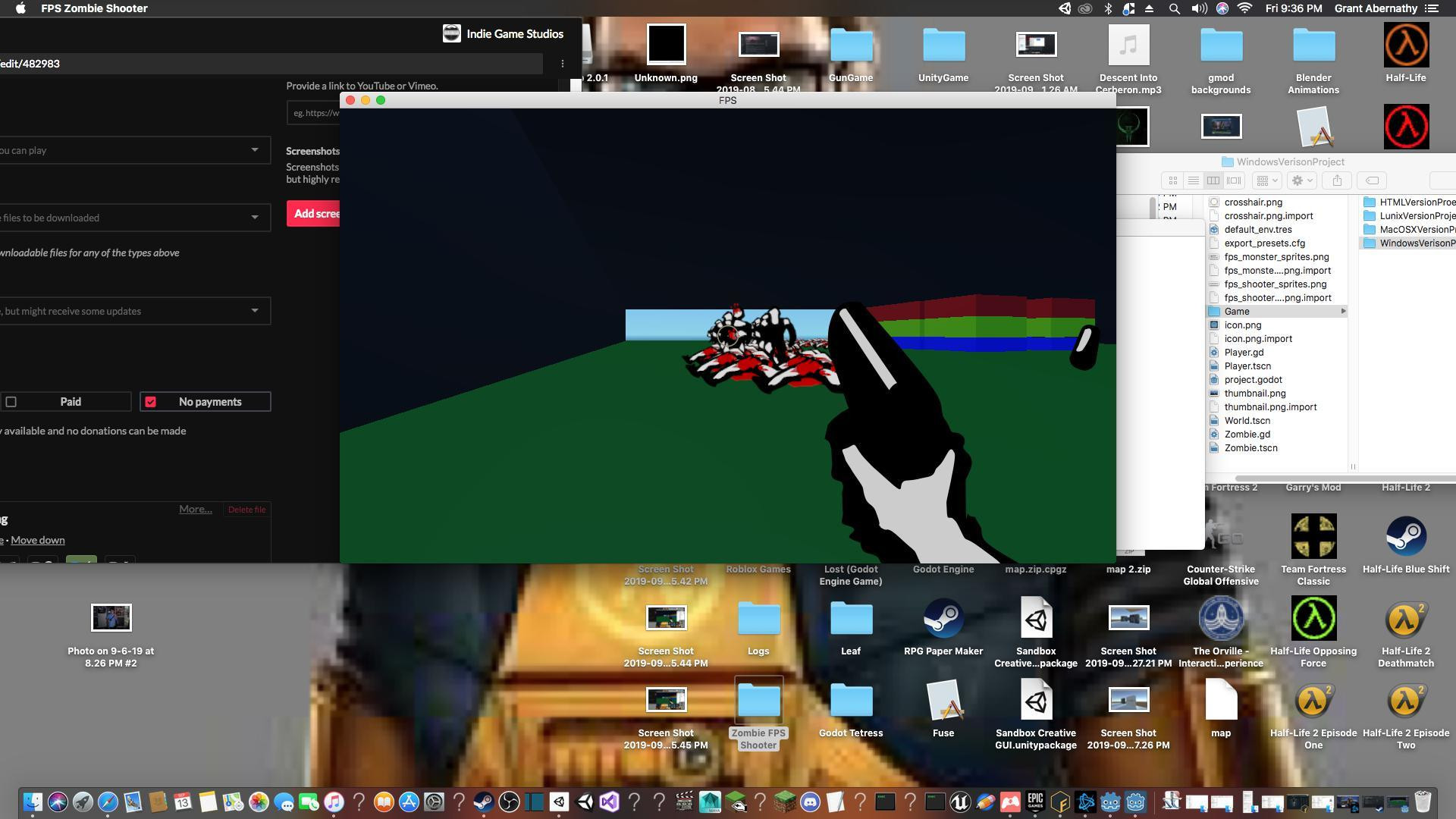Click the More... link
This screenshot has height=819, width=1456.
click(196, 509)
